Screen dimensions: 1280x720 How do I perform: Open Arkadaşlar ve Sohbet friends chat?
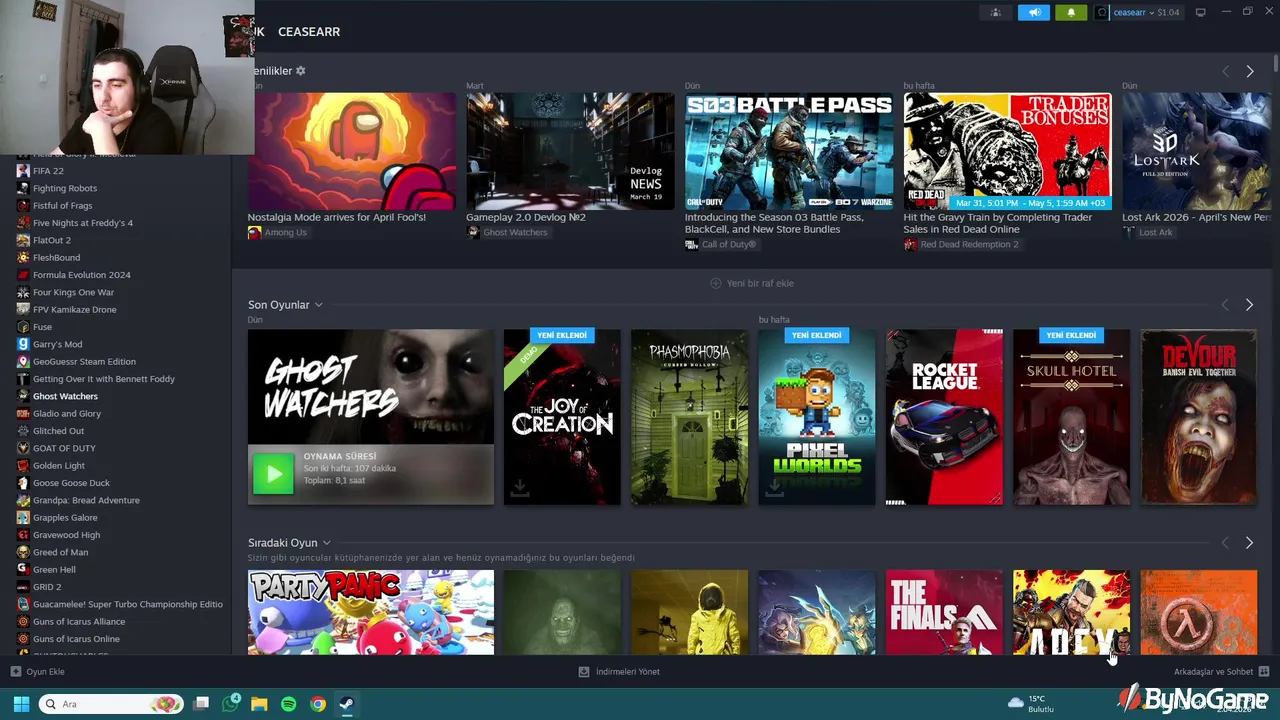pos(1221,672)
